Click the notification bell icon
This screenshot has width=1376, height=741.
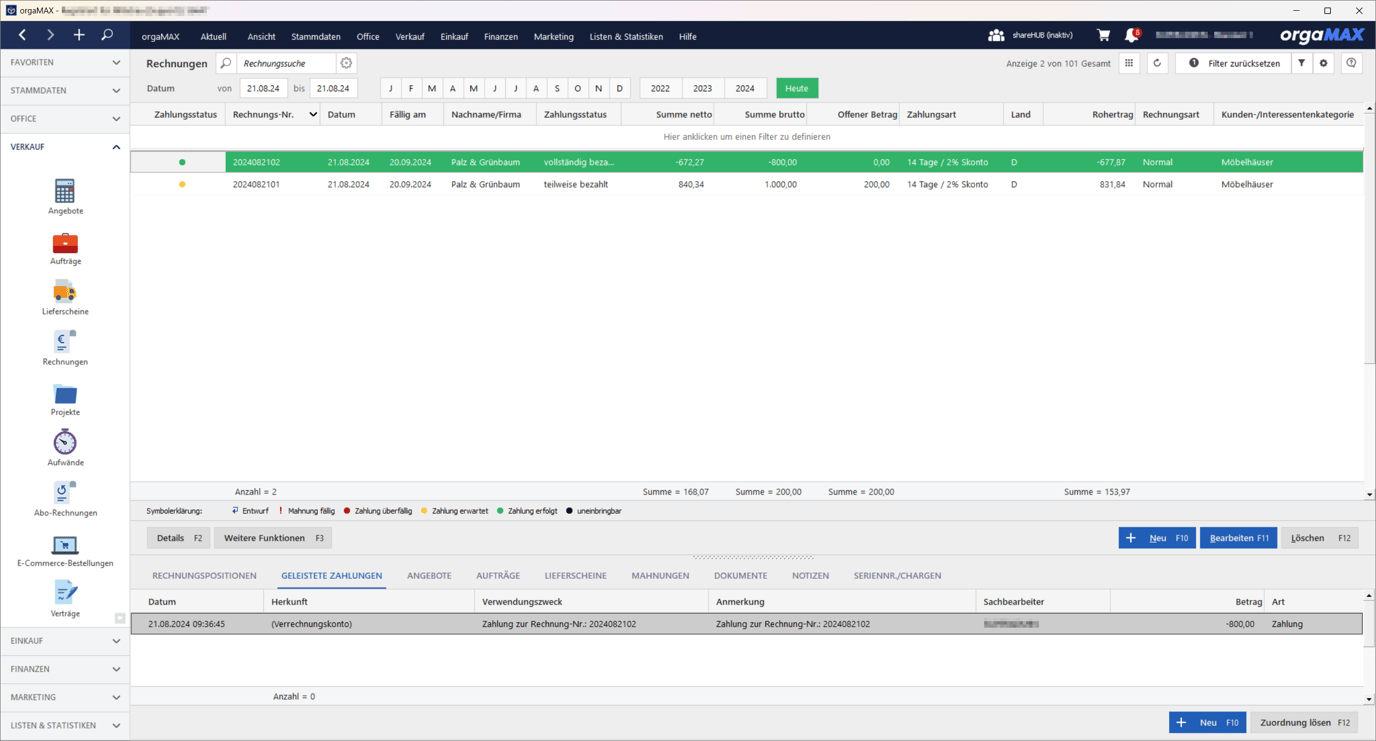point(1131,36)
